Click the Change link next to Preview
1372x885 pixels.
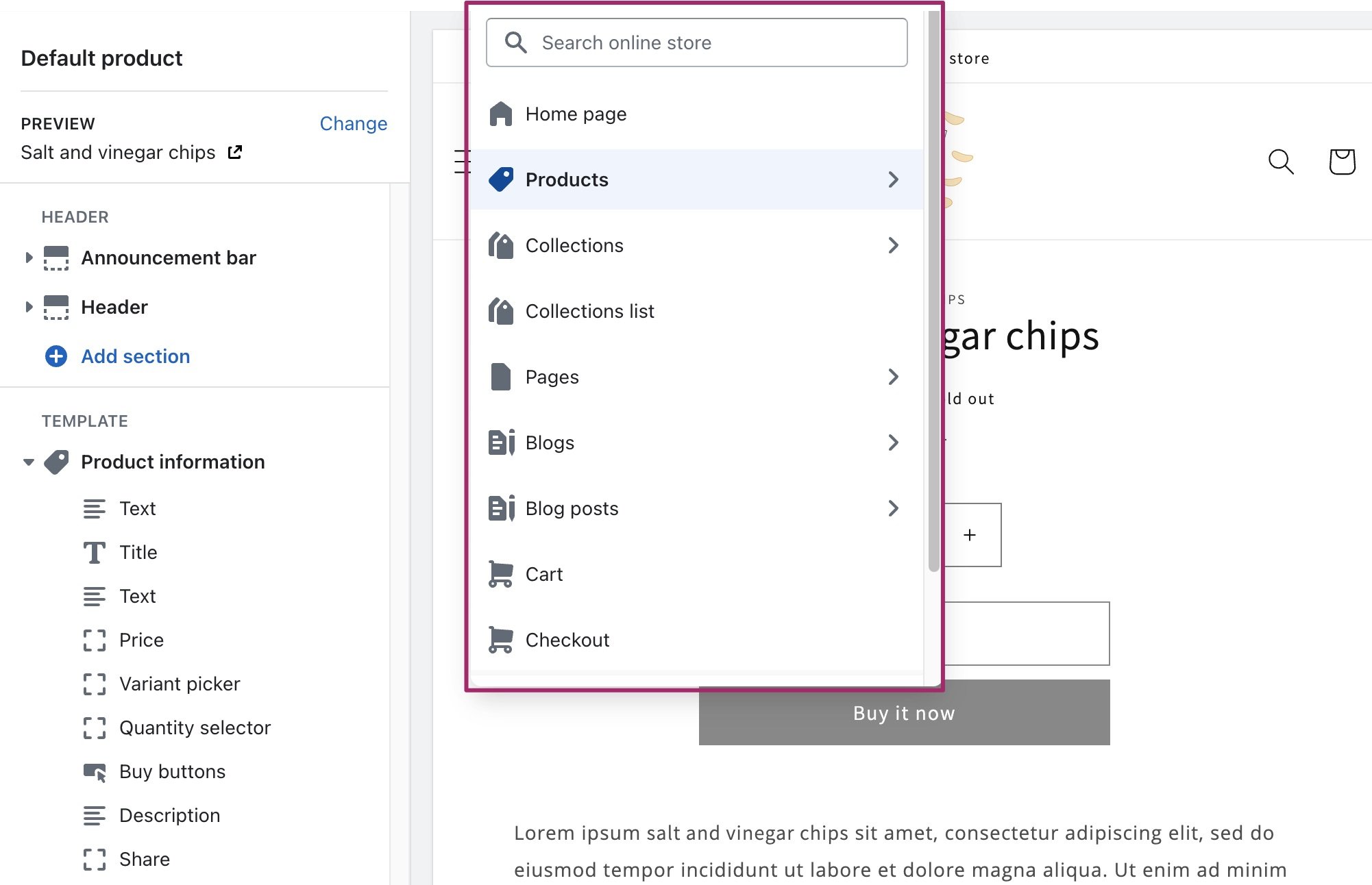tap(353, 123)
